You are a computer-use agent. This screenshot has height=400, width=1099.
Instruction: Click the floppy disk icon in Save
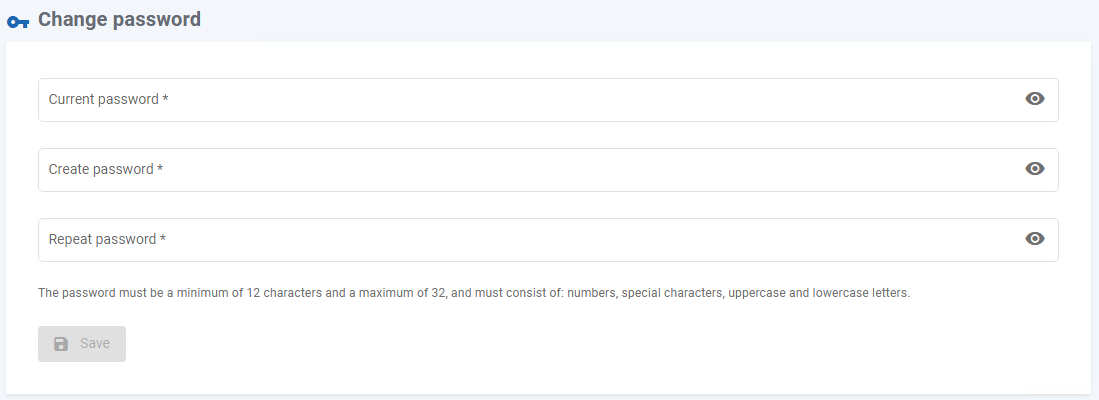pos(61,344)
